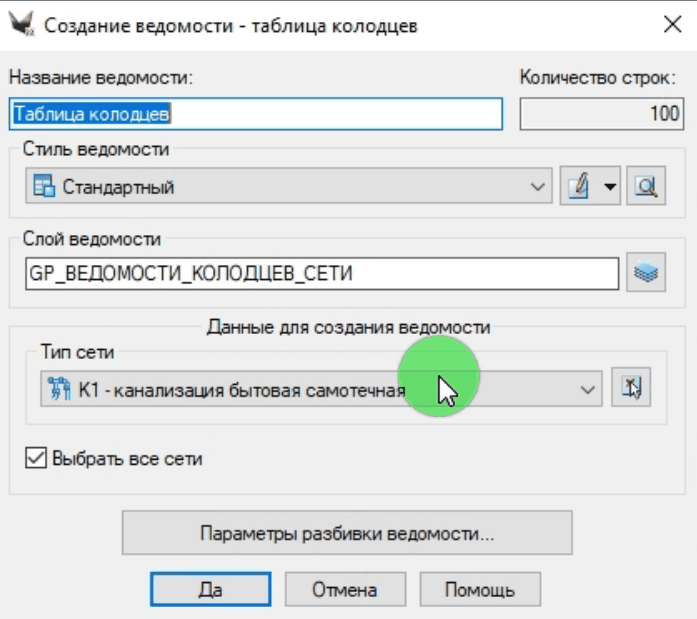The width and height of the screenshot is (697, 619).
Task: Click the pick network from drawing icon
Action: coord(631,387)
